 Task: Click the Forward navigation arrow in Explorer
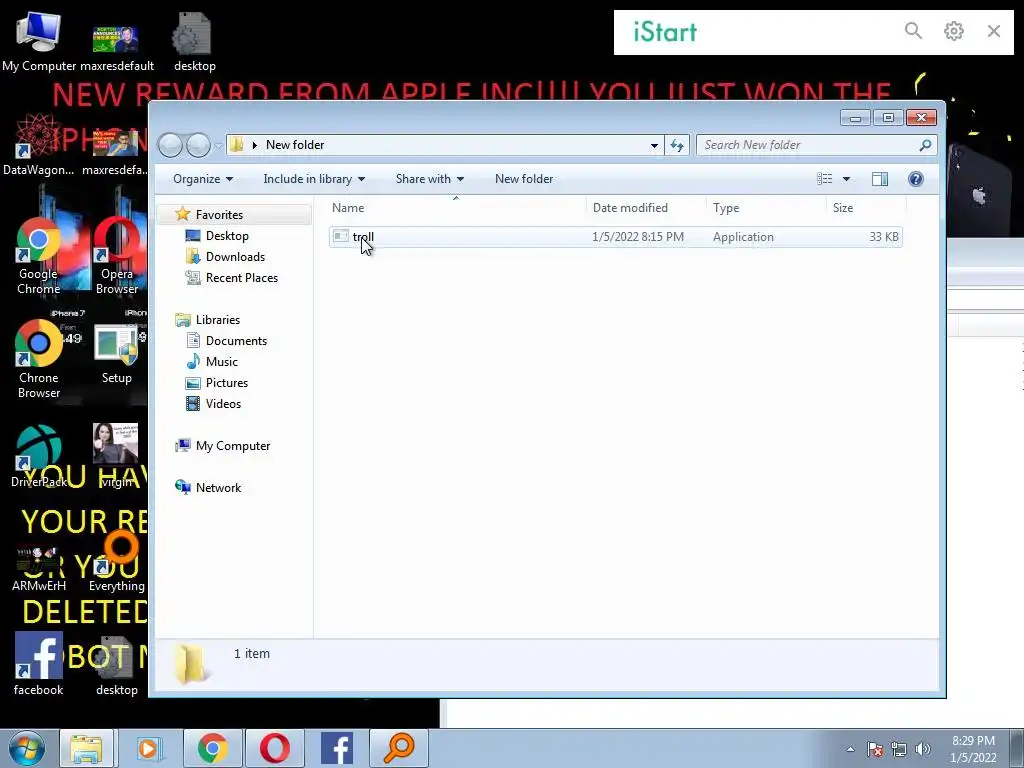coord(198,145)
